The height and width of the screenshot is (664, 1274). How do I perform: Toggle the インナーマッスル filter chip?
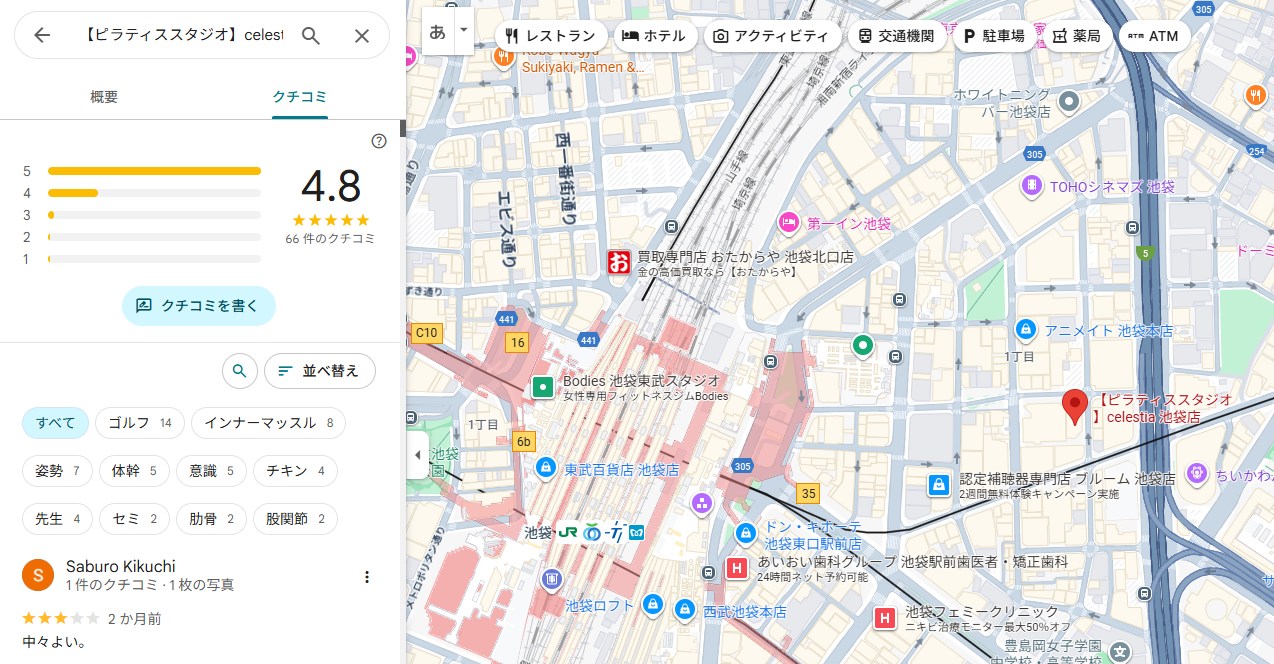(x=268, y=423)
